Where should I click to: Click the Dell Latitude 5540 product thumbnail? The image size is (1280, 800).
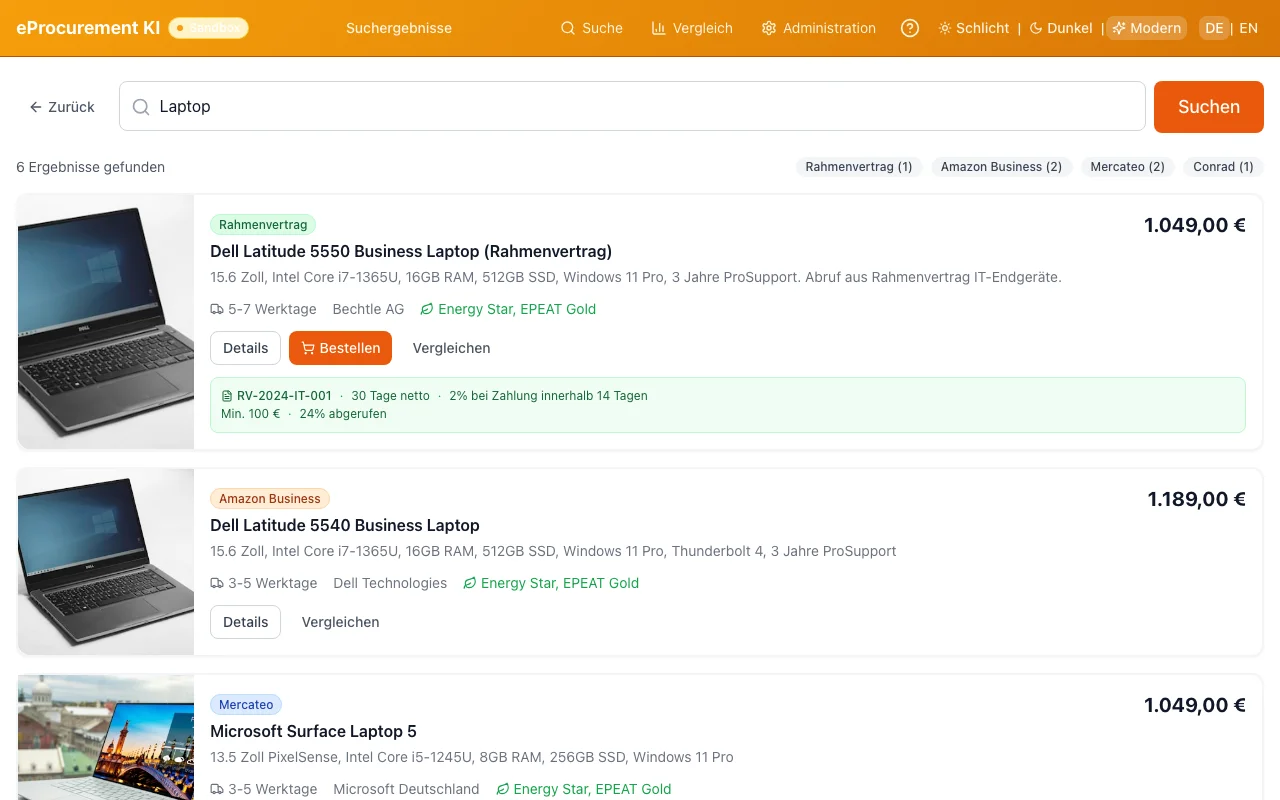coord(106,562)
